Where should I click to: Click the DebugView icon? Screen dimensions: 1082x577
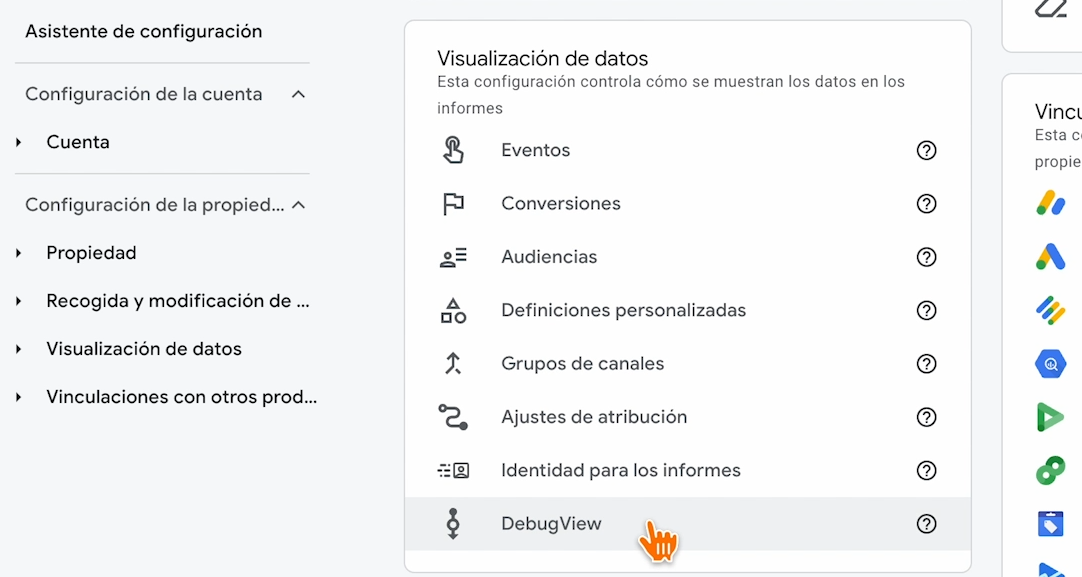click(453, 524)
